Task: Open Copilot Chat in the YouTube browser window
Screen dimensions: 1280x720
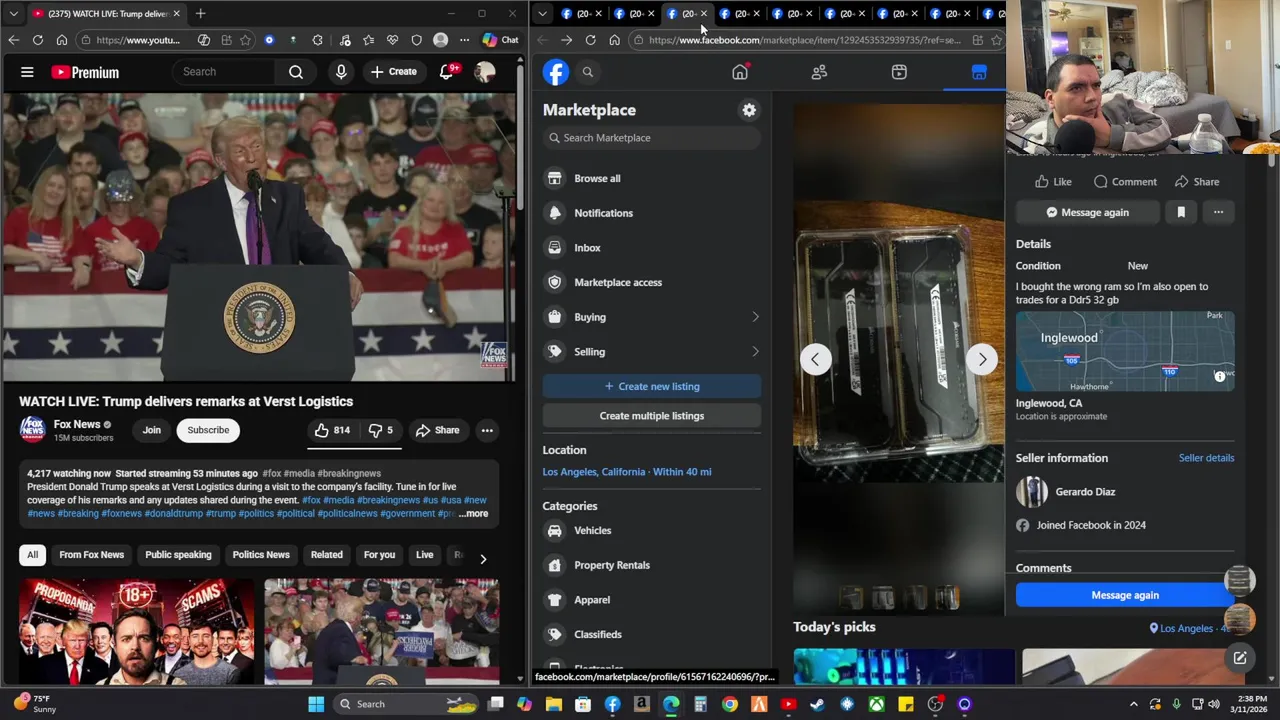Action: 500,40
